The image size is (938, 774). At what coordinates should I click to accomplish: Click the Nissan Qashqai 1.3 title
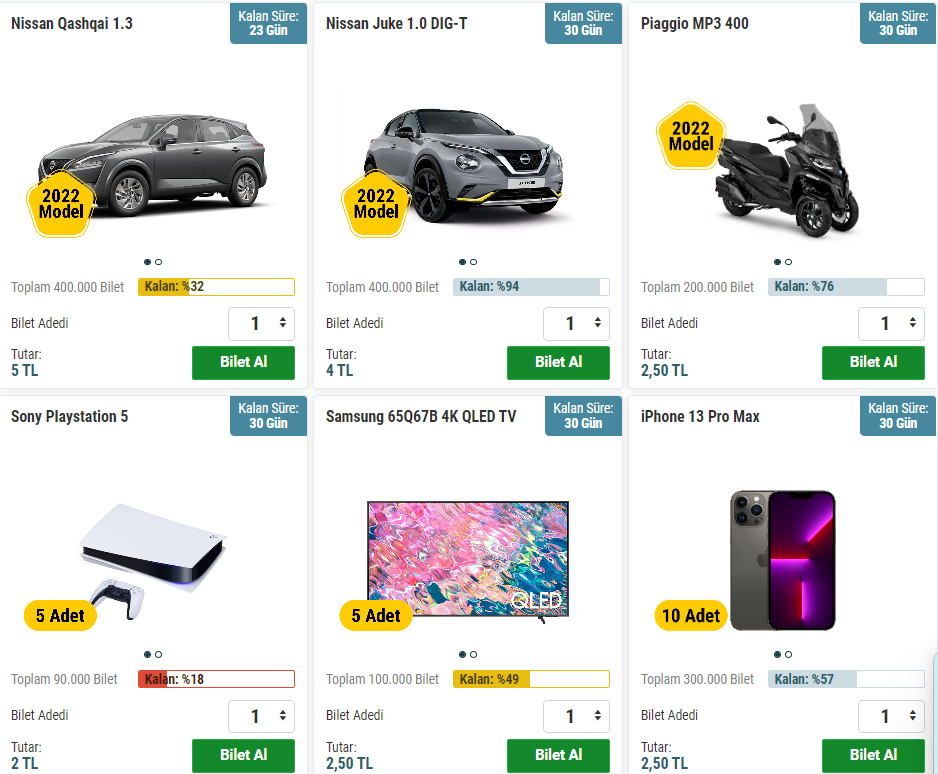click(72, 23)
